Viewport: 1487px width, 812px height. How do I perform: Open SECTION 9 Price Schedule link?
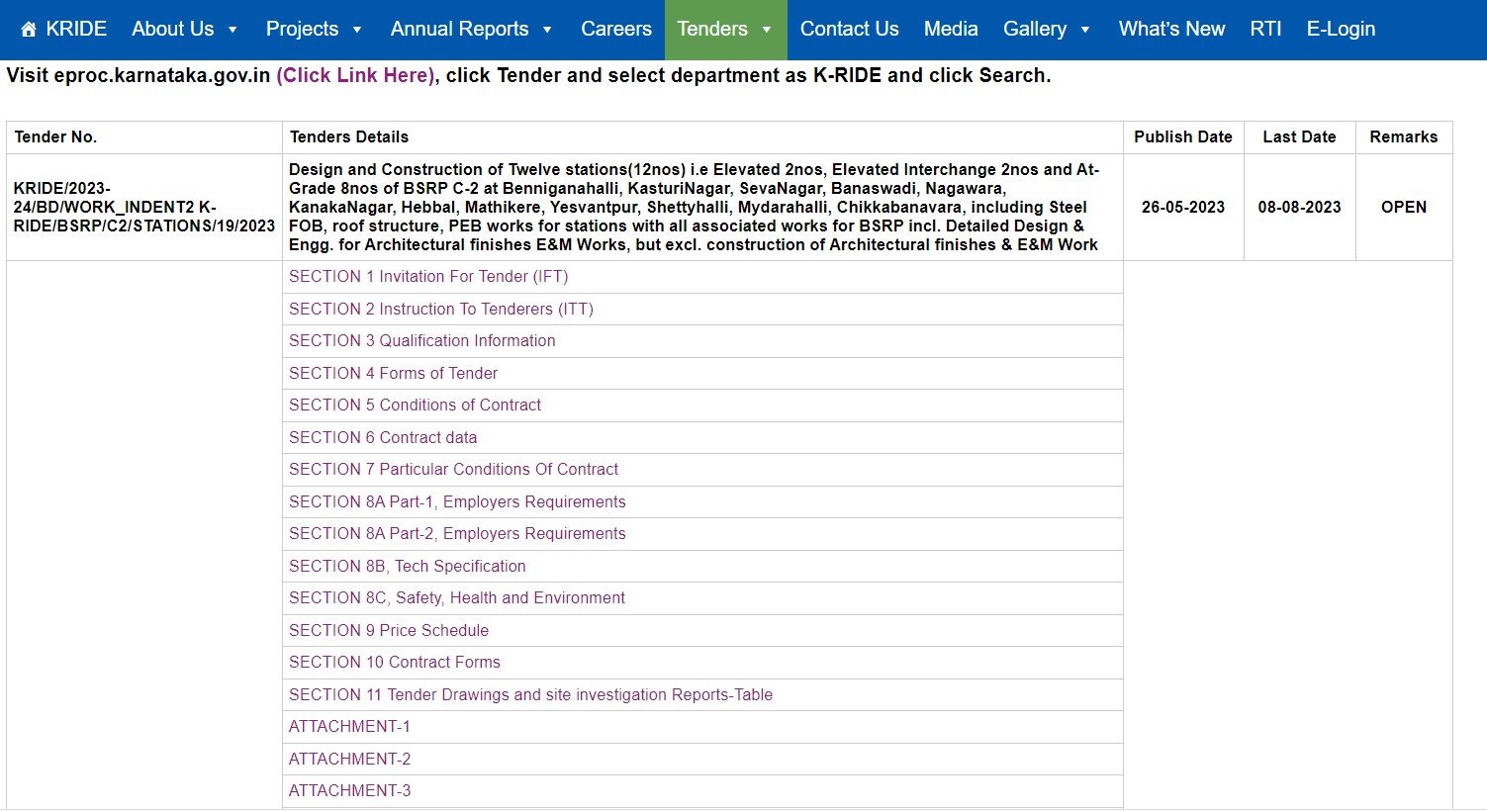click(x=389, y=631)
